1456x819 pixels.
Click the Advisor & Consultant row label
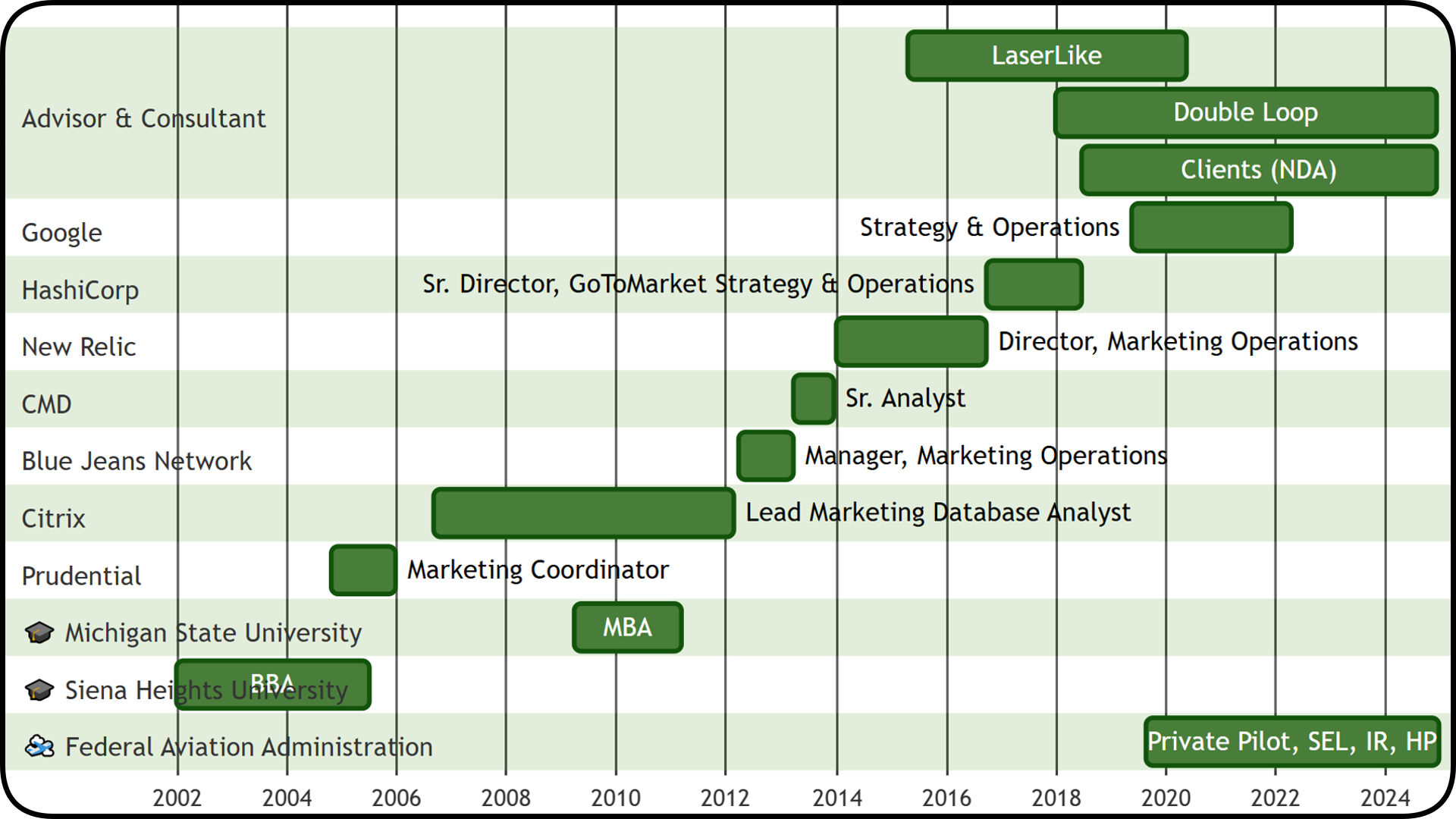[x=143, y=119]
